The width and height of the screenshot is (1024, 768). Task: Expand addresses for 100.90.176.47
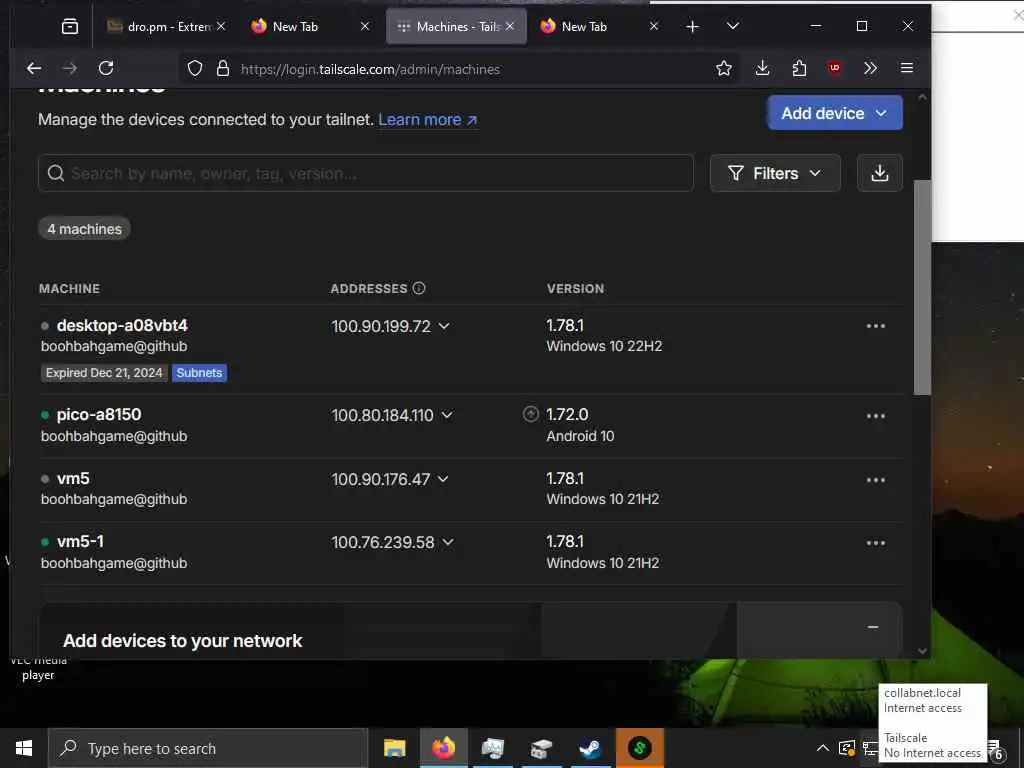443,479
